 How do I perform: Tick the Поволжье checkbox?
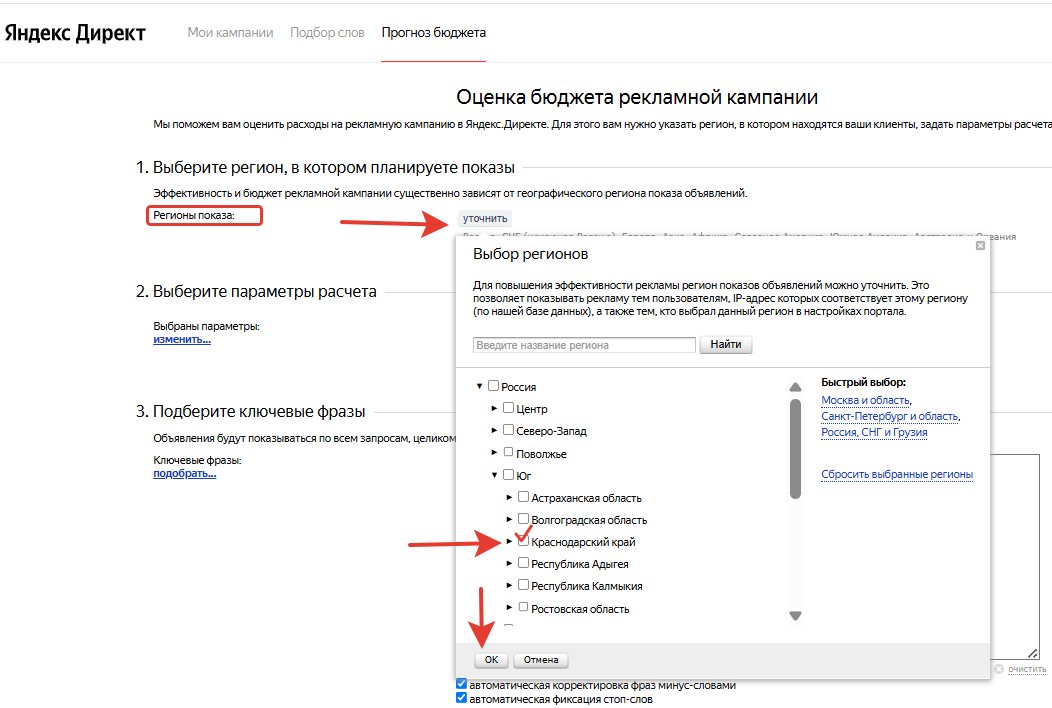point(509,452)
